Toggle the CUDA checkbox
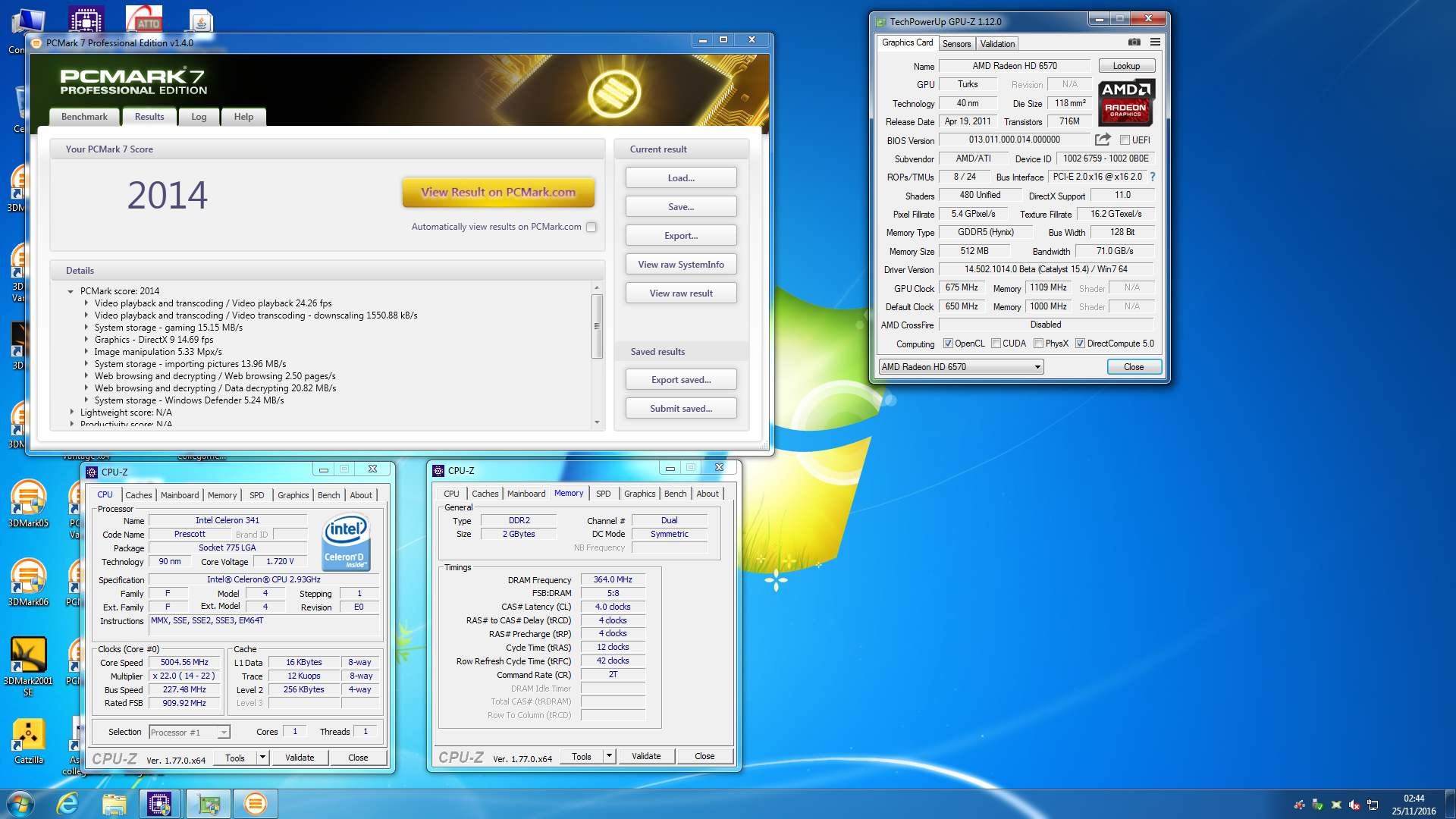 tap(996, 344)
